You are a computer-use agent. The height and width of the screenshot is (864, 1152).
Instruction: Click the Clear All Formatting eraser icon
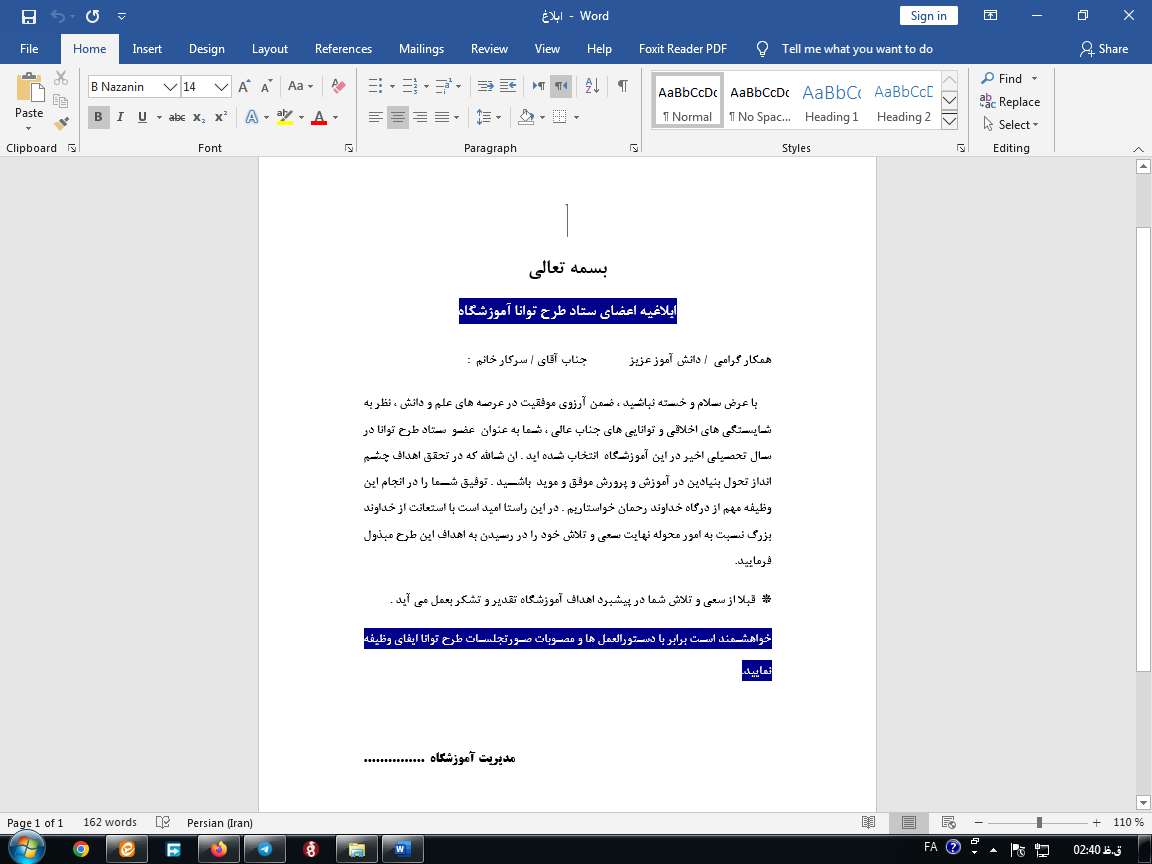click(338, 87)
